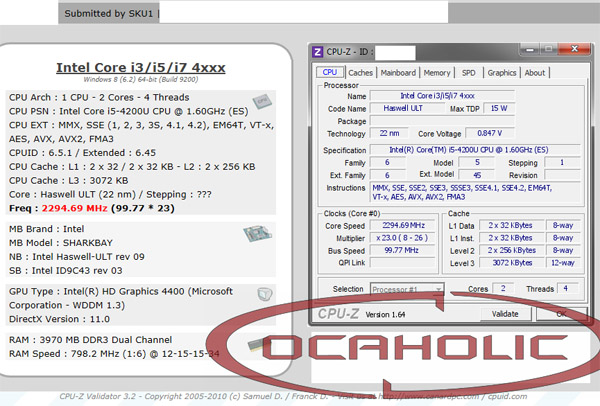
Task: Click the Windows 8 64-bit build subtitle
Action: (141, 80)
